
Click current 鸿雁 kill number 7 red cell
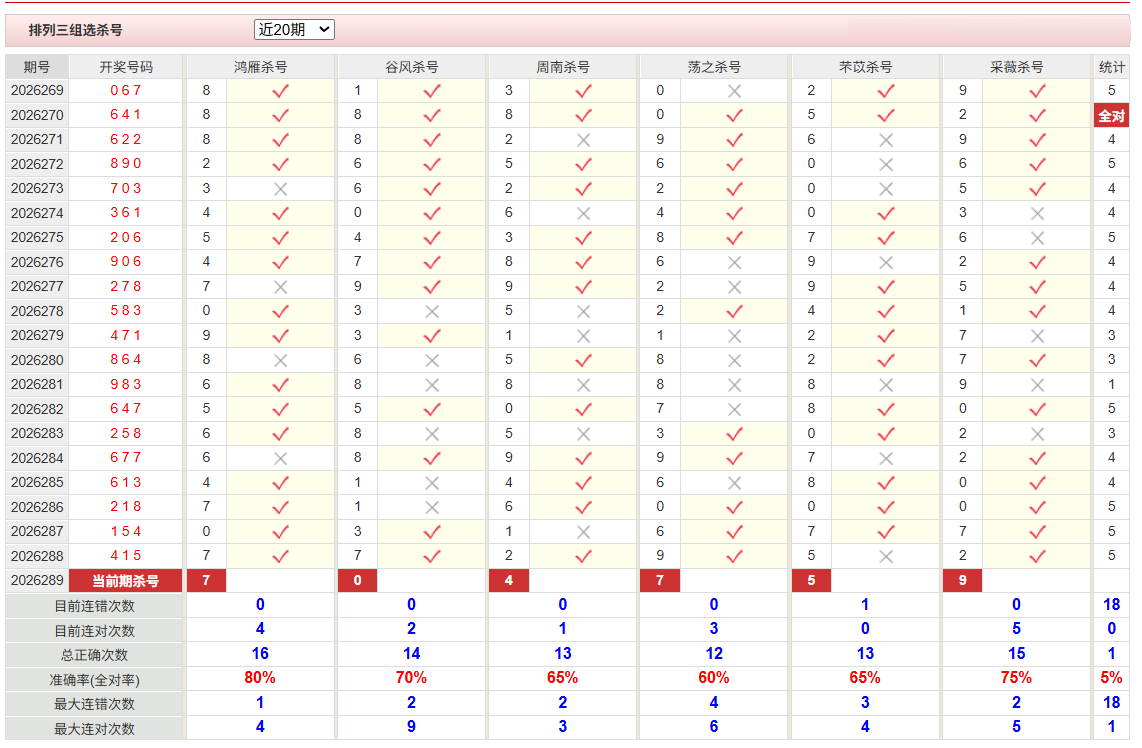[206, 580]
